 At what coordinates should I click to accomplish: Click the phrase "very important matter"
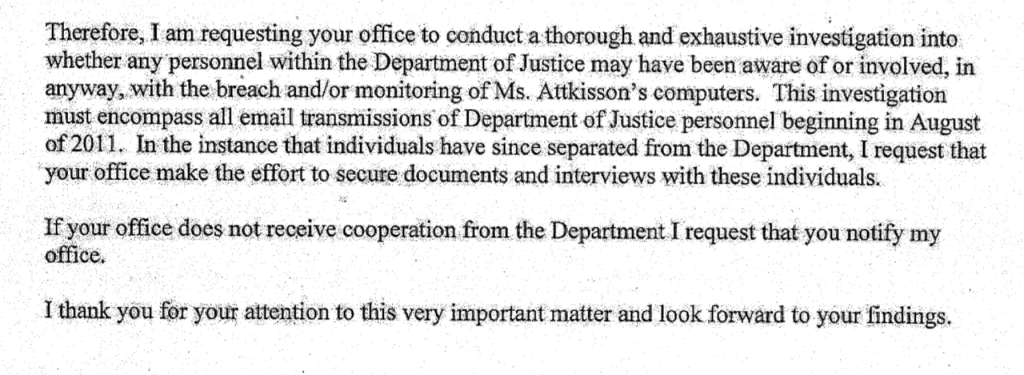point(497,314)
